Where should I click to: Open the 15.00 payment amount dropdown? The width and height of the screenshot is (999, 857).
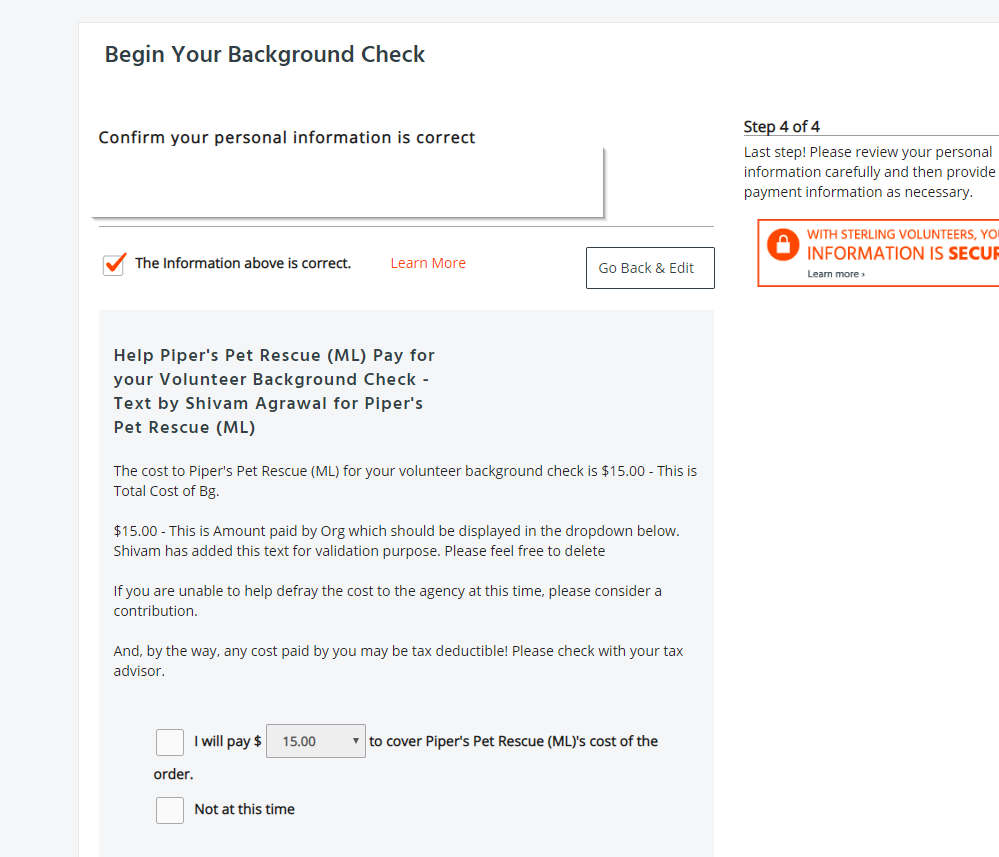point(316,741)
